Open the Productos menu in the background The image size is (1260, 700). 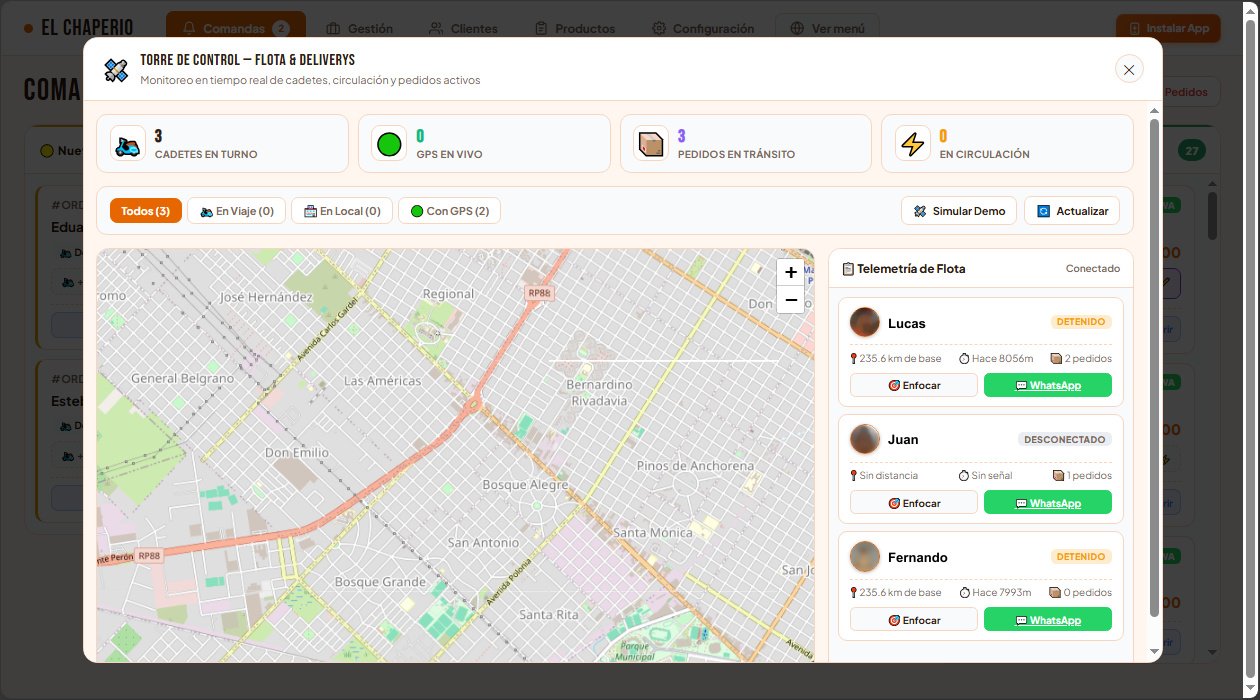coord(575,28)
